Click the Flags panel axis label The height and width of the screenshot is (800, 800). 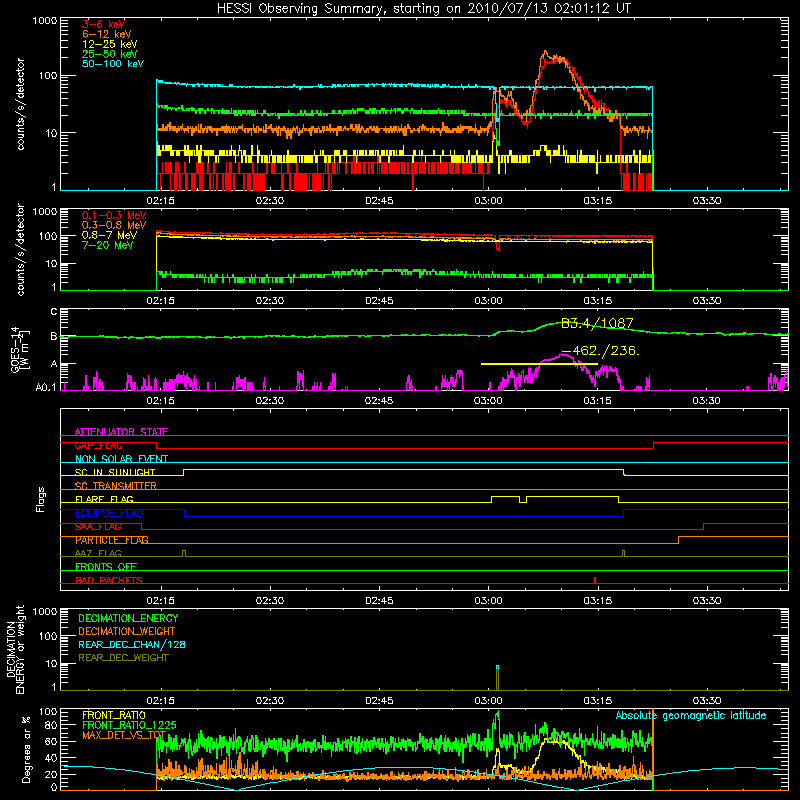point(41,499)
